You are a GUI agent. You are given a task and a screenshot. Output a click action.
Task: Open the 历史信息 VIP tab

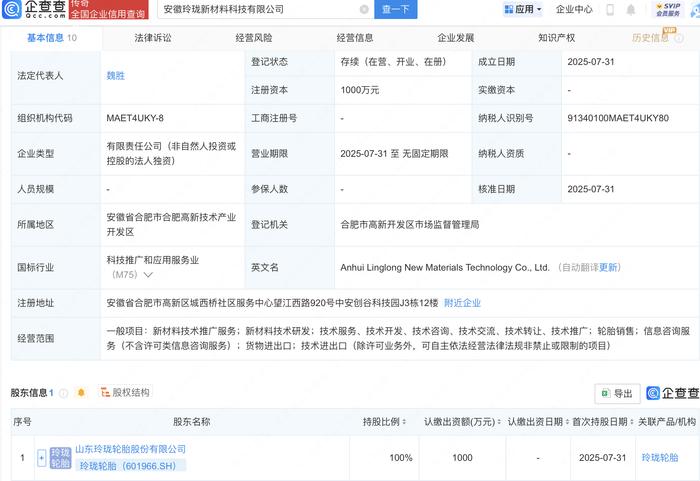pyautogui.click(x=650, y=38)
